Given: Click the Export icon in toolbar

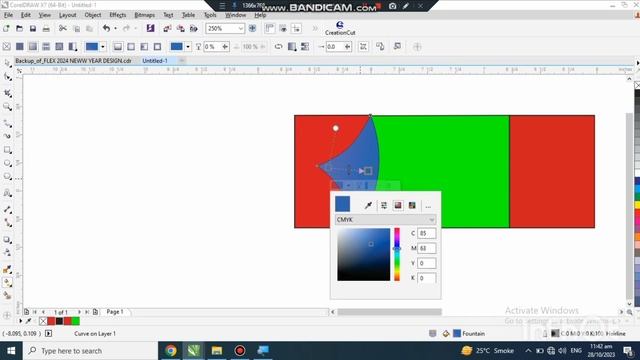Looking at the screenshot, I should click(x=180, y=29).
